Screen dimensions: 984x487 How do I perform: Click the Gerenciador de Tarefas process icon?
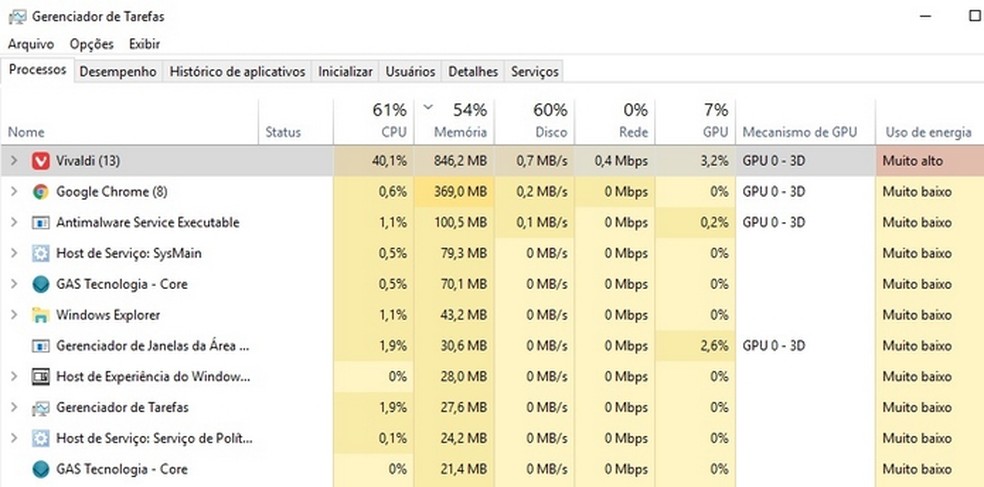[x=41, y=407]
